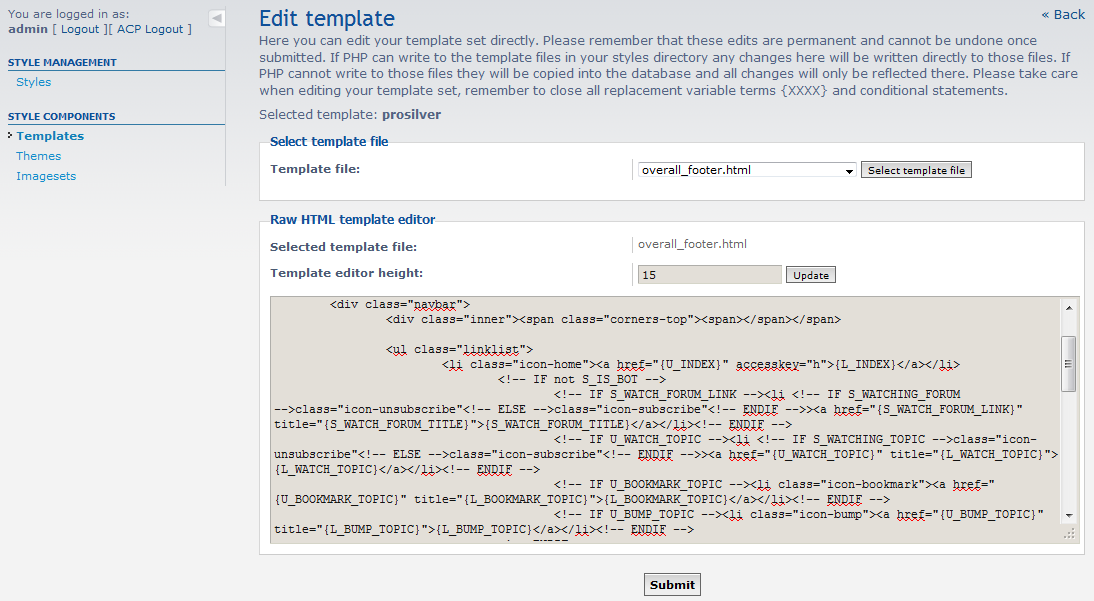
Task: Click the scrollbar track below the thumb
Action: [x=1069, y=450]
